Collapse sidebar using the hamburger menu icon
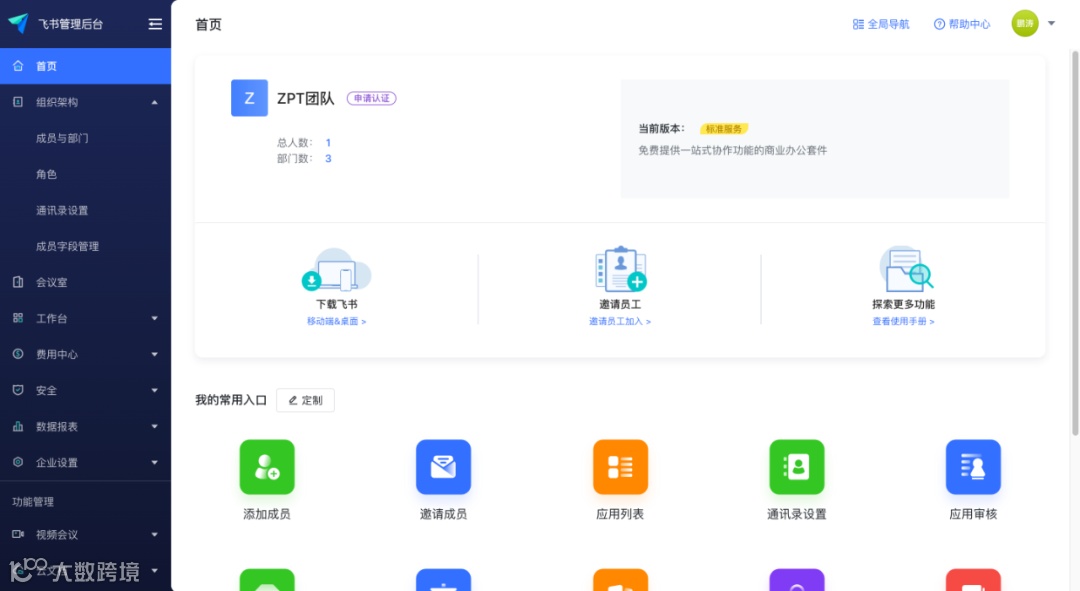The height and width of the screenshot is (591, 1080). tap(155, 24)
